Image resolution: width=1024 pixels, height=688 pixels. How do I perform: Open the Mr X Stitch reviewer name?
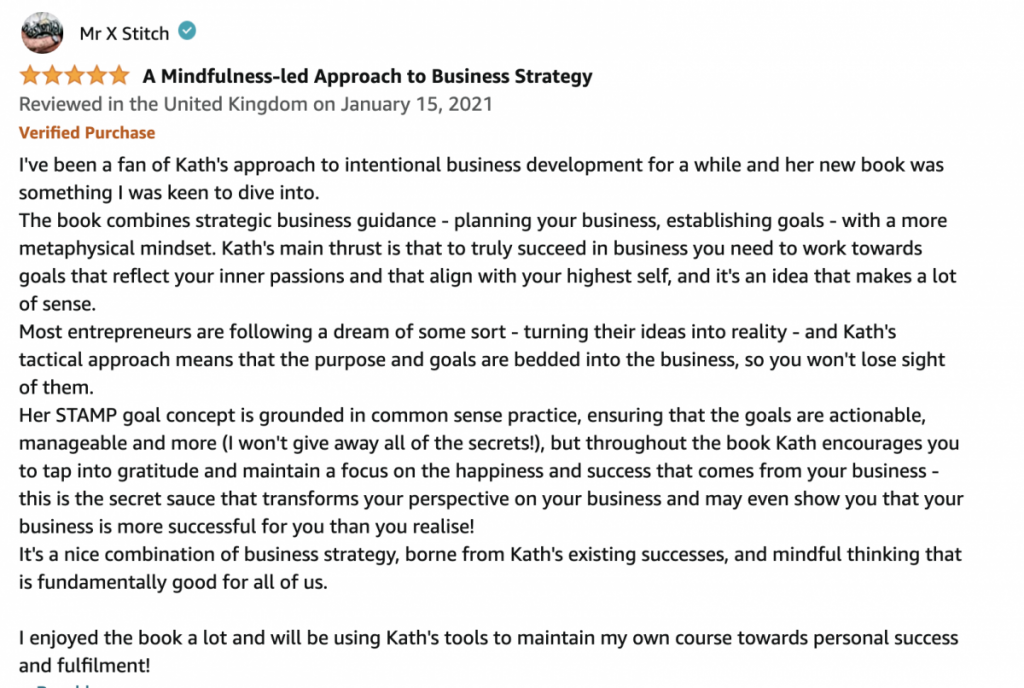coord(124,33)
